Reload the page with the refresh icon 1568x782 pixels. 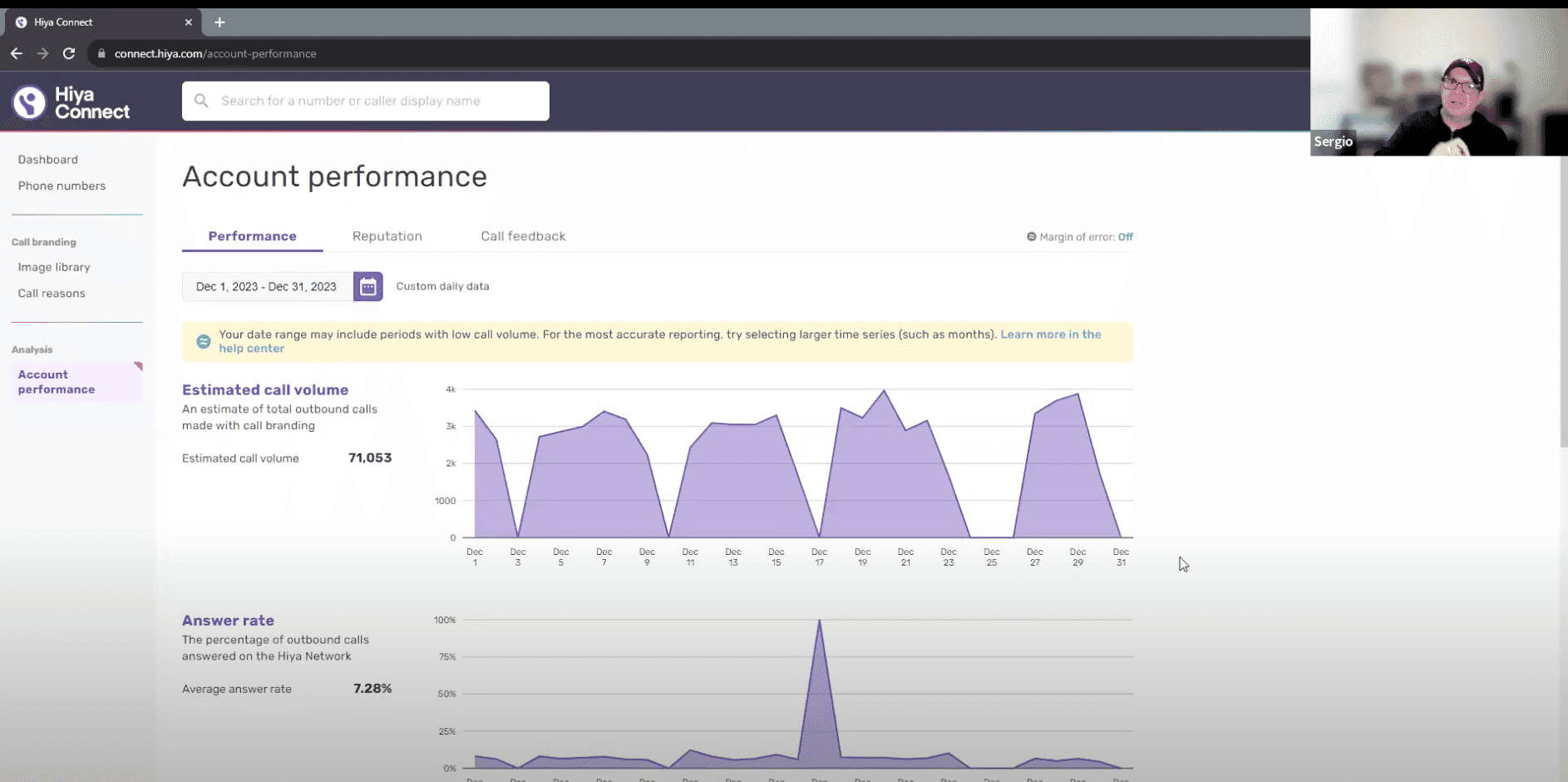[69, 53]
